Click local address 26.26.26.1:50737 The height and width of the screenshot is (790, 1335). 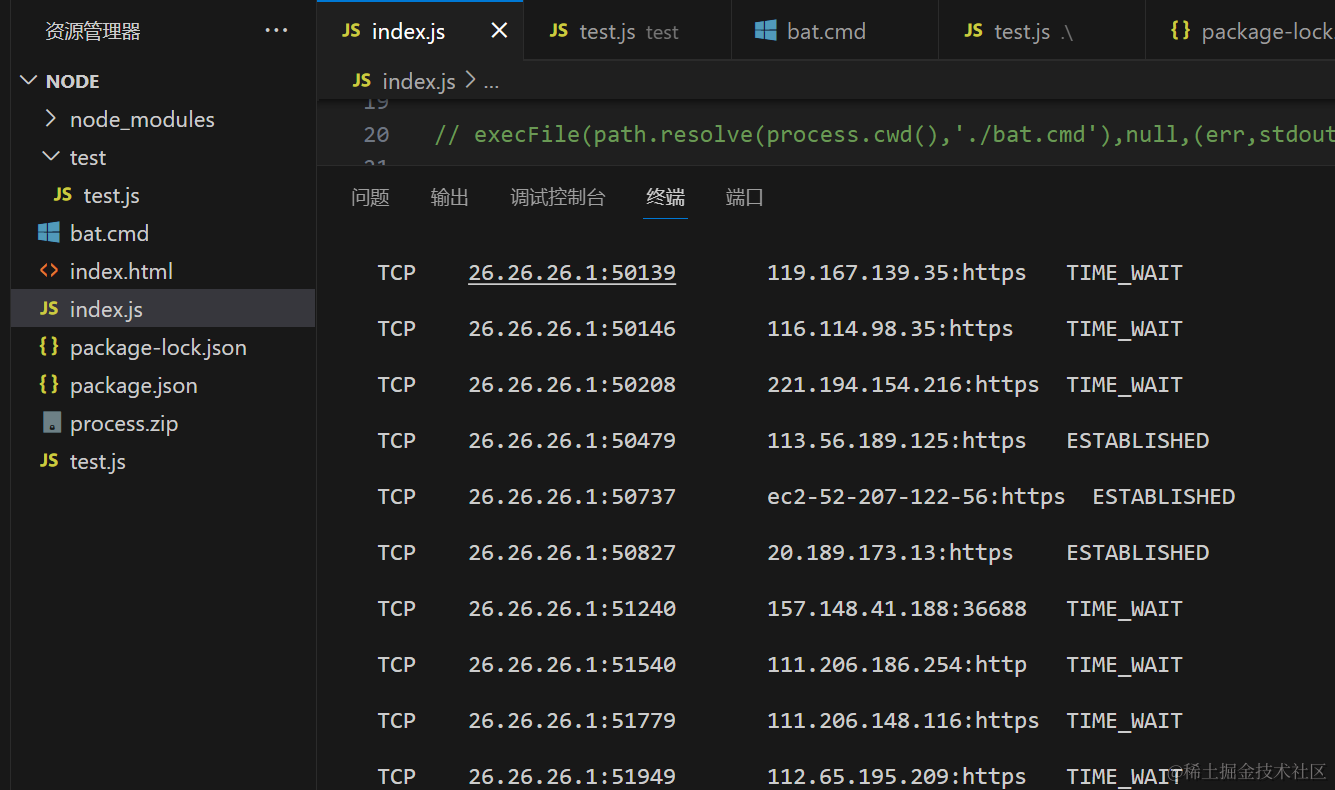click(572, 497)
